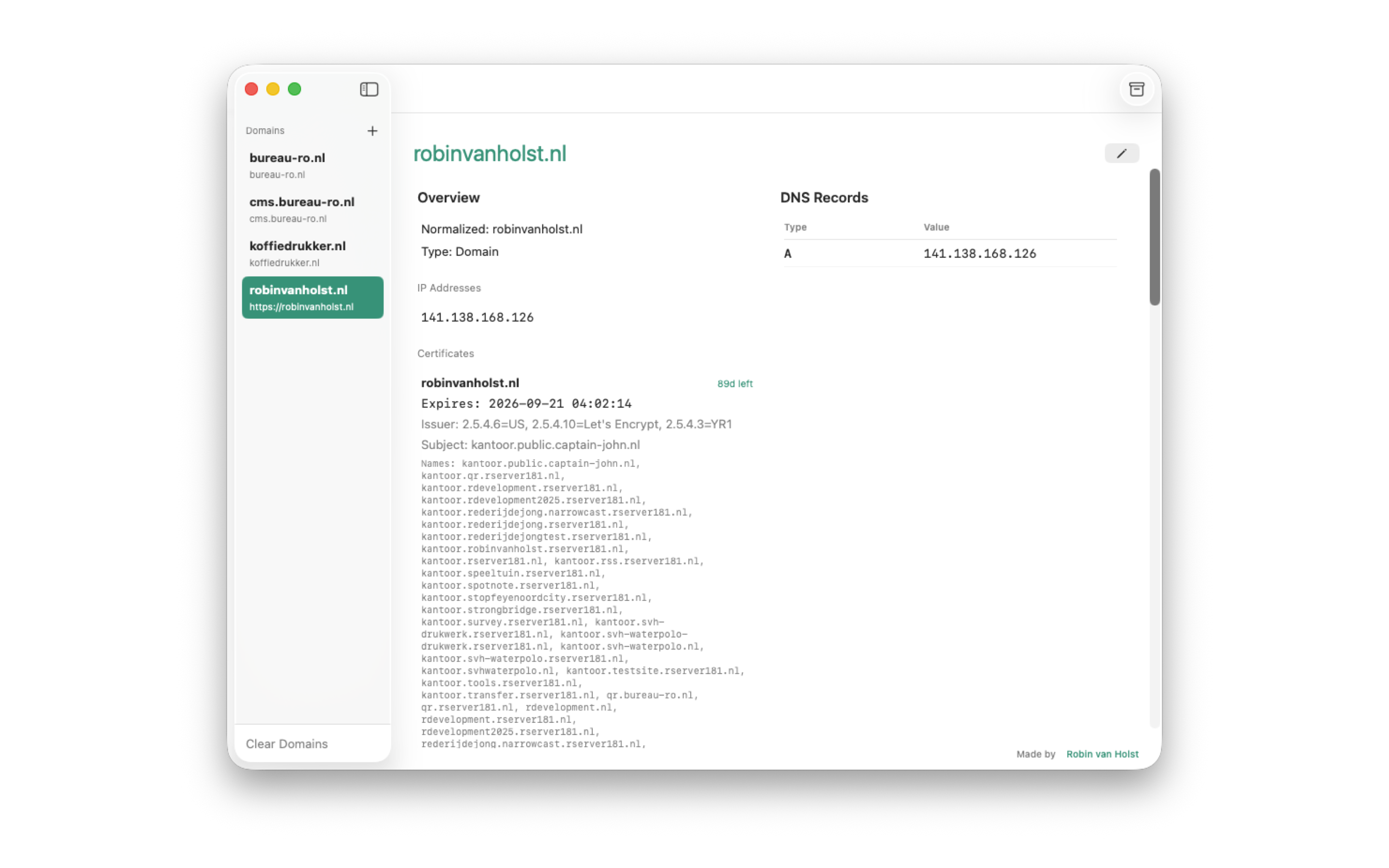This screenshot has width=1389, height=868.
Task: Click the rdevelopment2025.rserver181.nl name entry
Action: point(510,732)
